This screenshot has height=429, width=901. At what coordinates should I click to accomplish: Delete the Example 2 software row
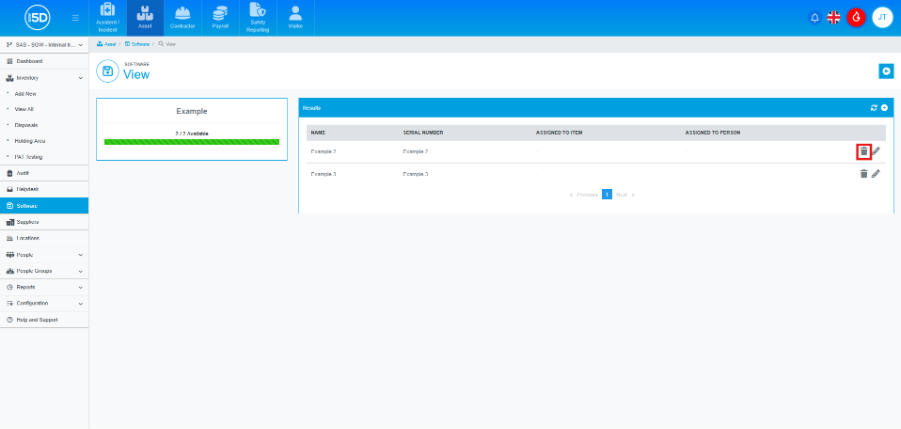[x=864, y=151]
